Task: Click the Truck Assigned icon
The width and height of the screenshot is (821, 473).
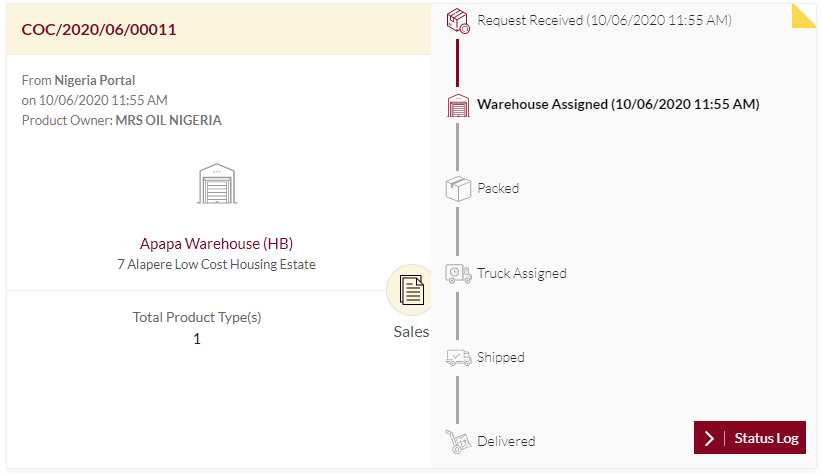Action: (458, 273)
